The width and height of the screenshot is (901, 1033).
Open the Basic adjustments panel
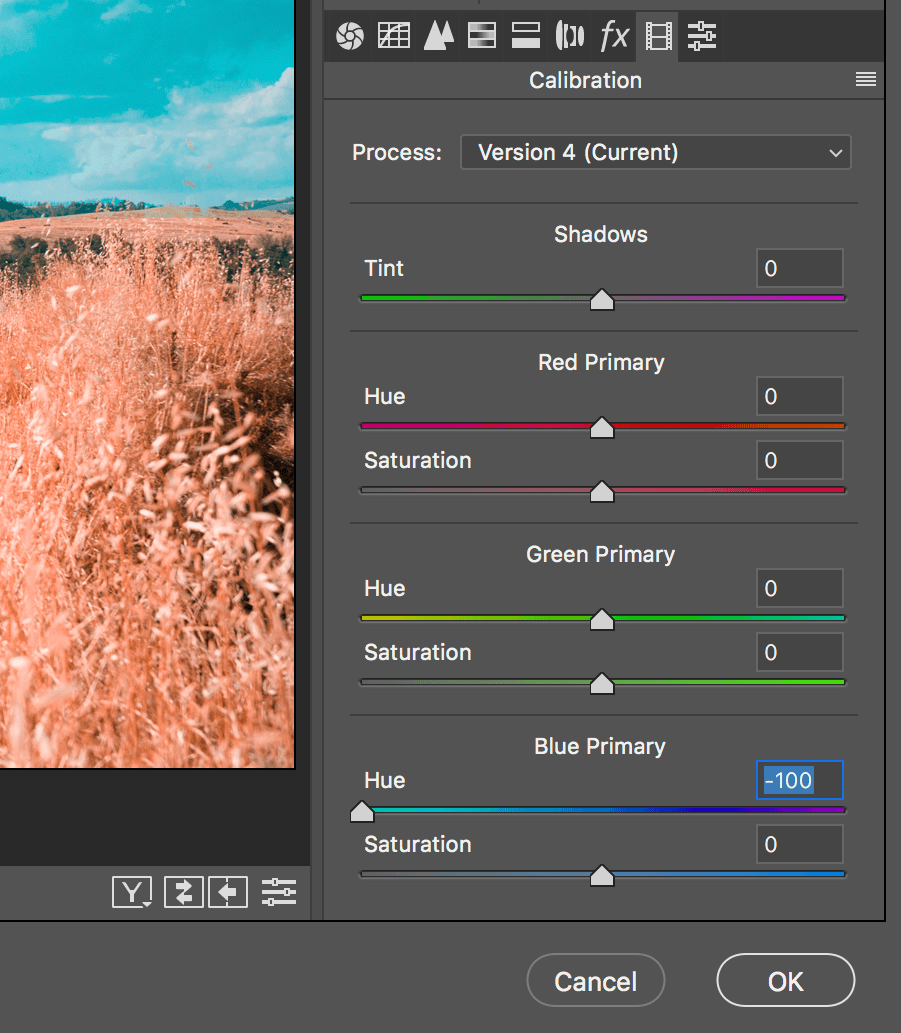point(349,36)
